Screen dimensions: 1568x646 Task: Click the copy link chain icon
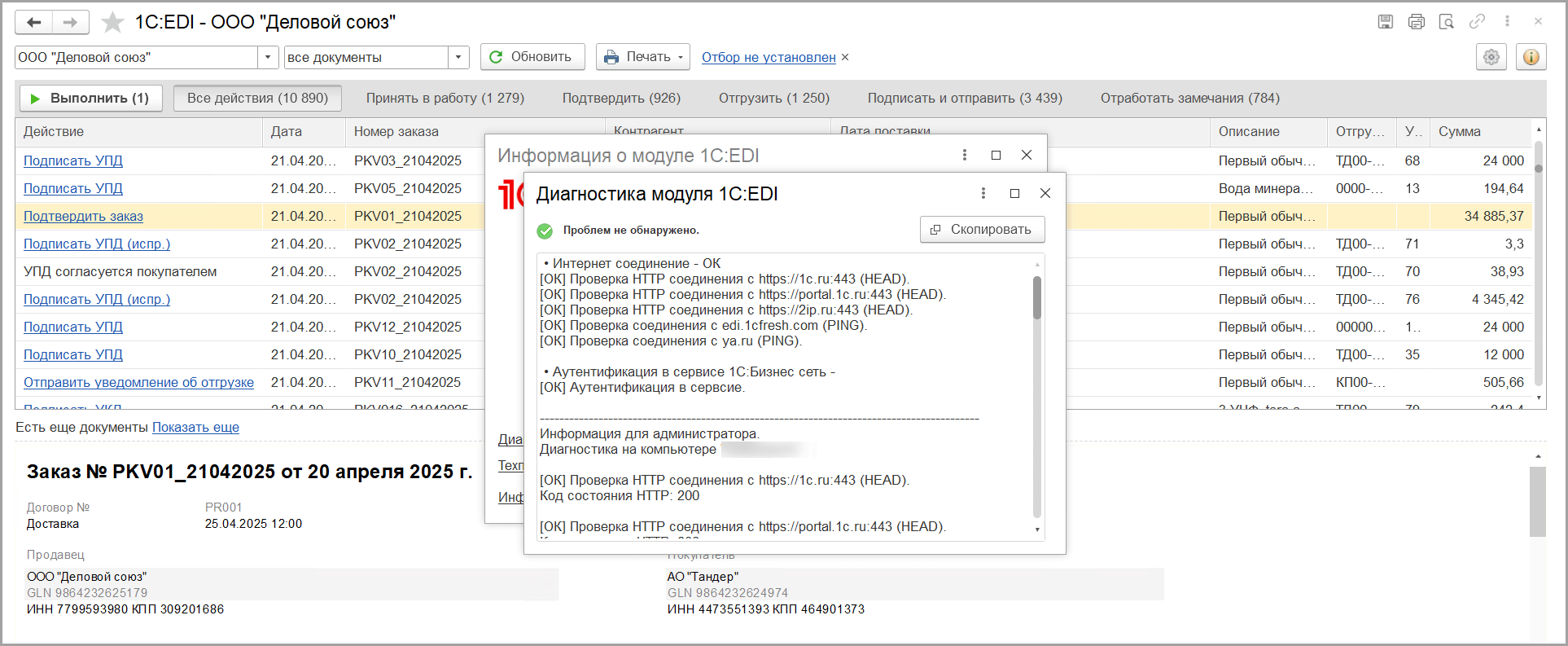point(1477,22)
